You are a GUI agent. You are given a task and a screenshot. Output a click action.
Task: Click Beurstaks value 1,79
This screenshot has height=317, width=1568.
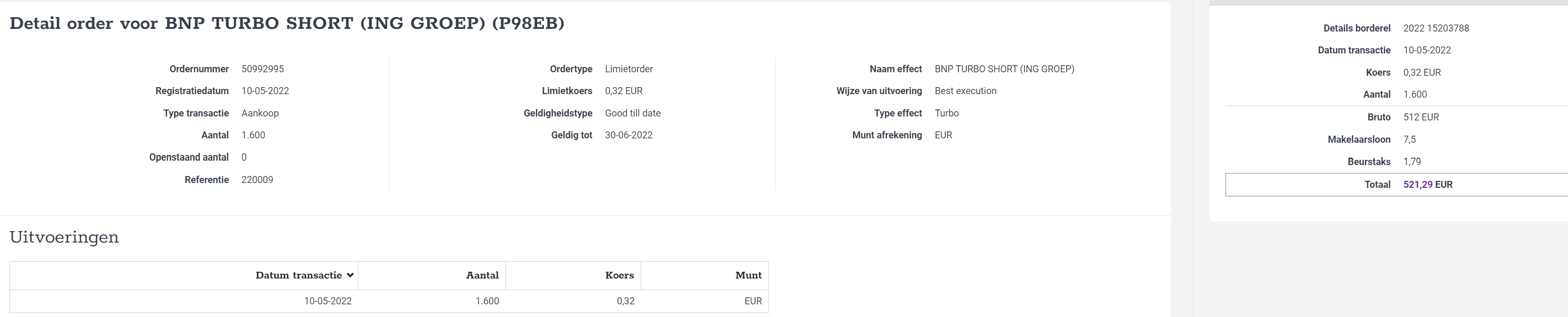(x=1412, y=162)
